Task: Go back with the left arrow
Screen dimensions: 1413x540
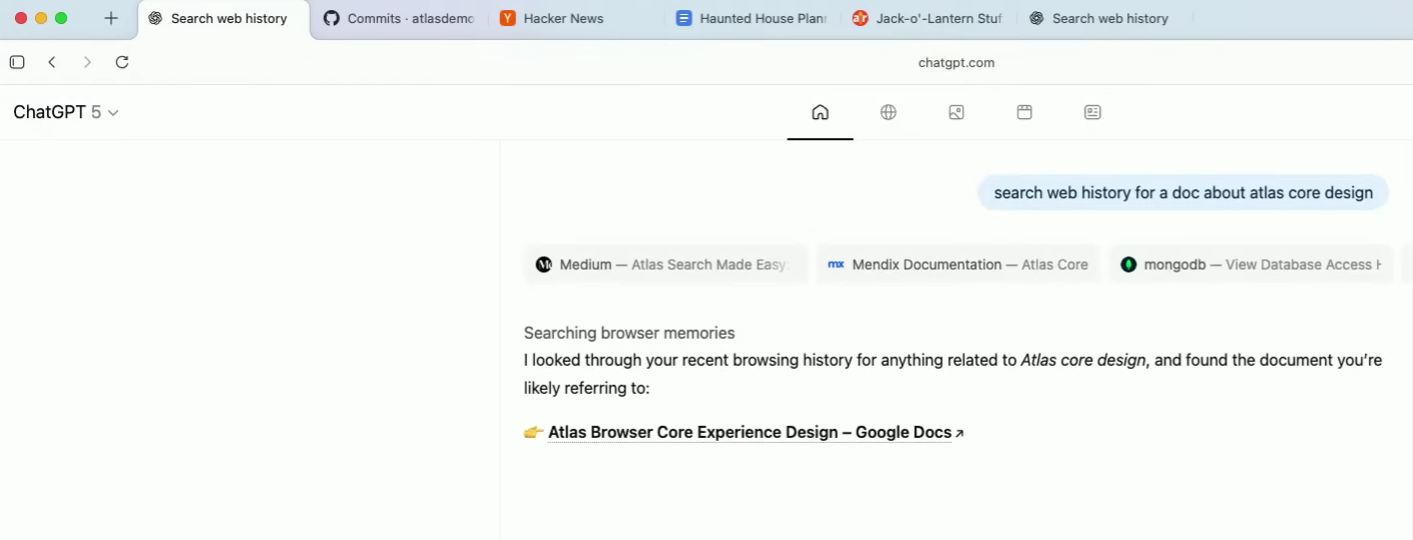Action: (x=52, y=62)
